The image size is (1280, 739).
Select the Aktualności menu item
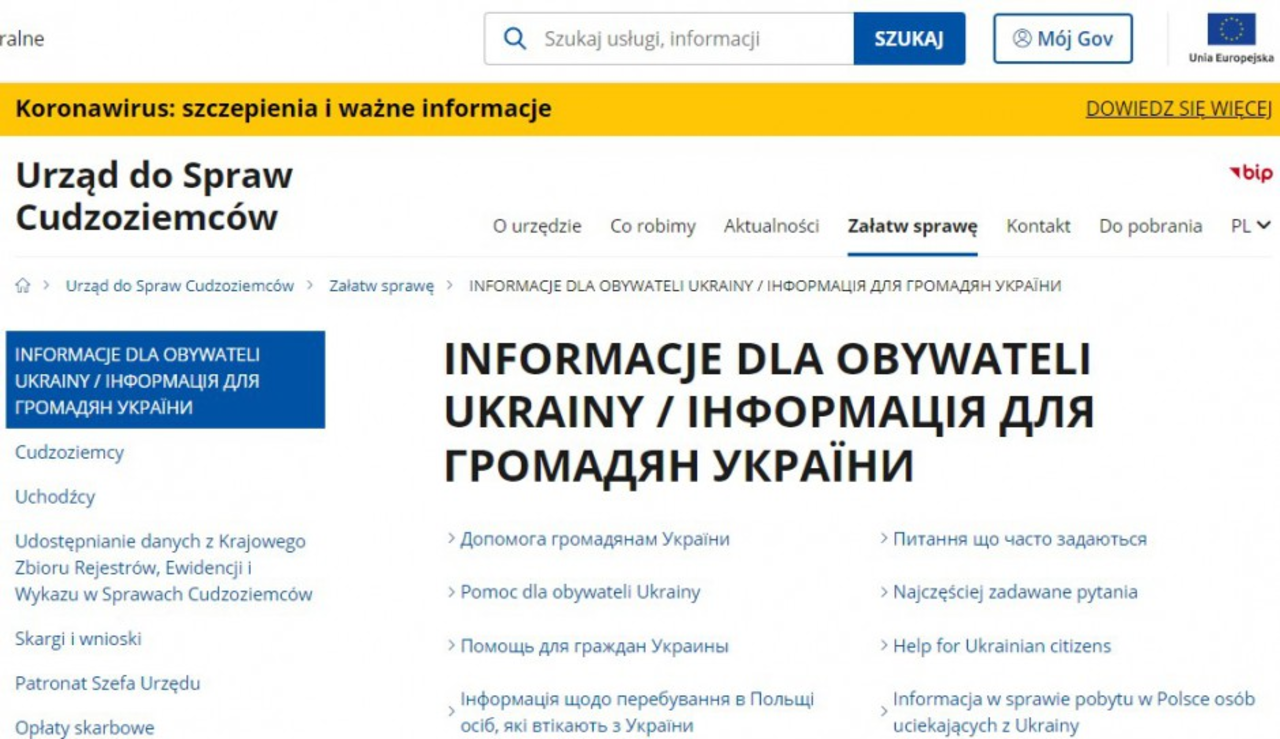(x=771, y=226)
